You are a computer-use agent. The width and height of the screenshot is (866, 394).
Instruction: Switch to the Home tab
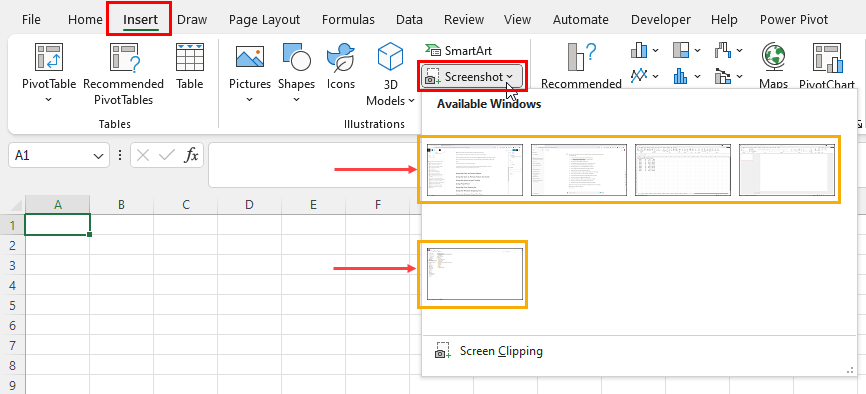85,20
